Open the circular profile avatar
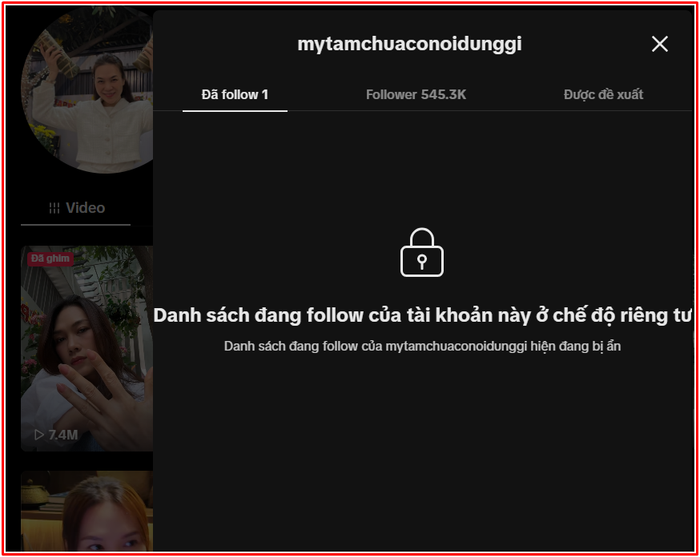 (x=90, y=95)
